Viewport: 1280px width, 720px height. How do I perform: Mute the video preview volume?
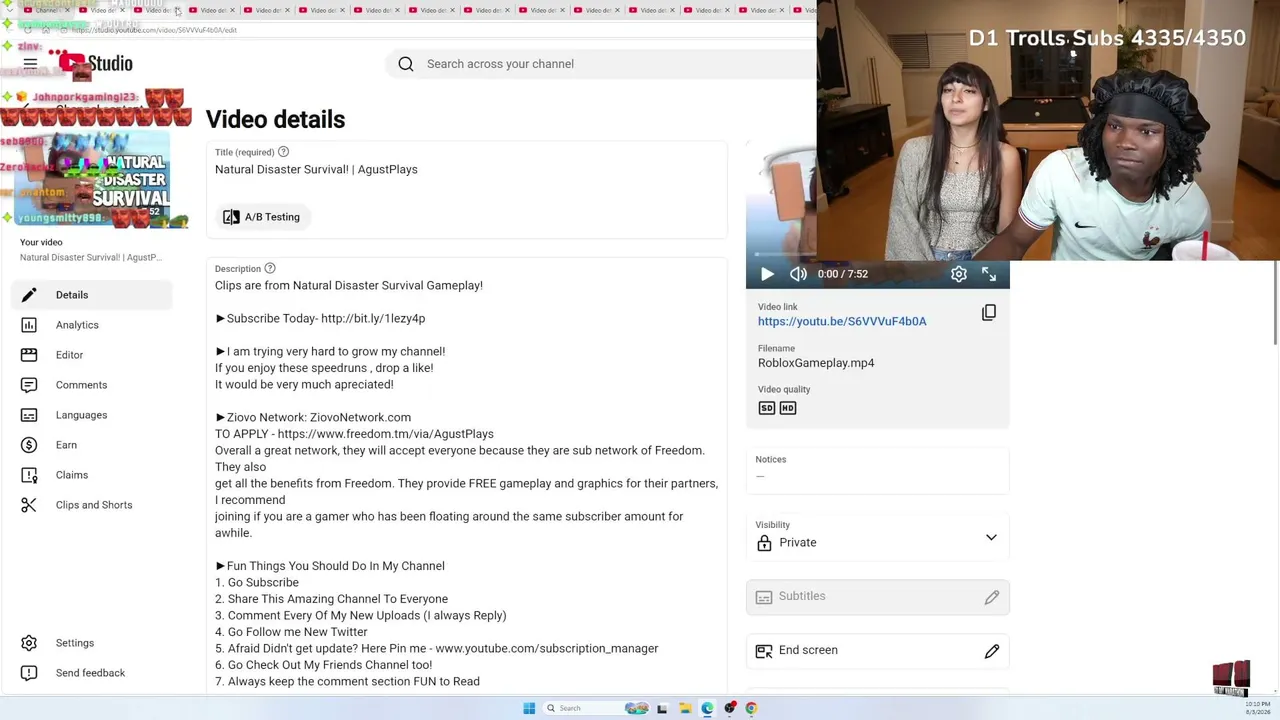click(798, 274)
